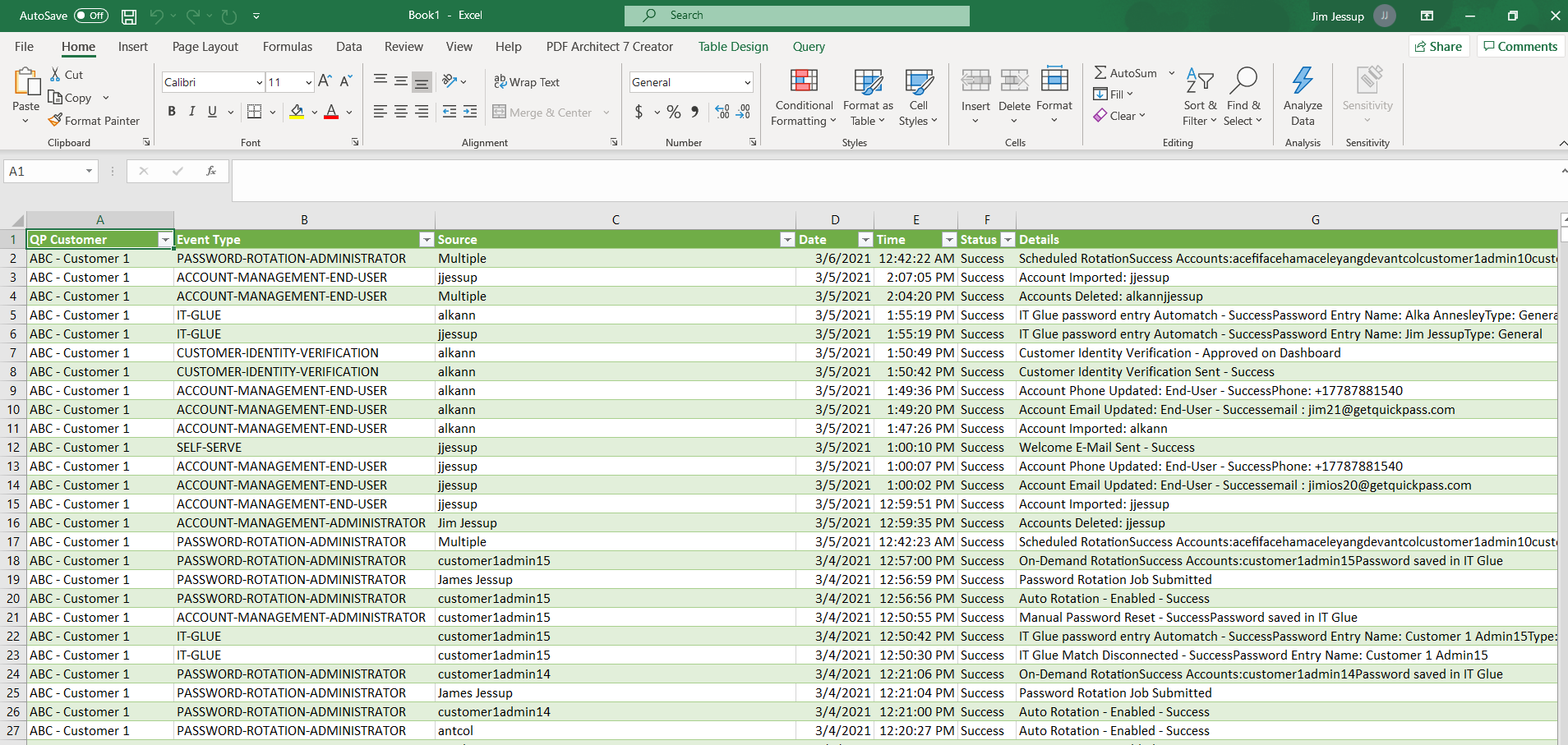Open QP Customer column filter dropdown
This screenshot has width=1568, height=745.
pyautogui.click(x=165, y=240)
